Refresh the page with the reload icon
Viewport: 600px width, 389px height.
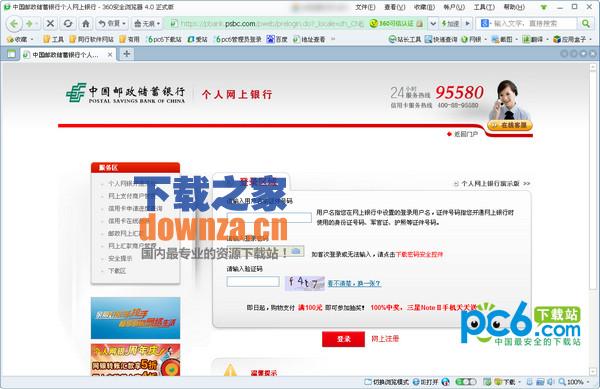tap(68, 24)
